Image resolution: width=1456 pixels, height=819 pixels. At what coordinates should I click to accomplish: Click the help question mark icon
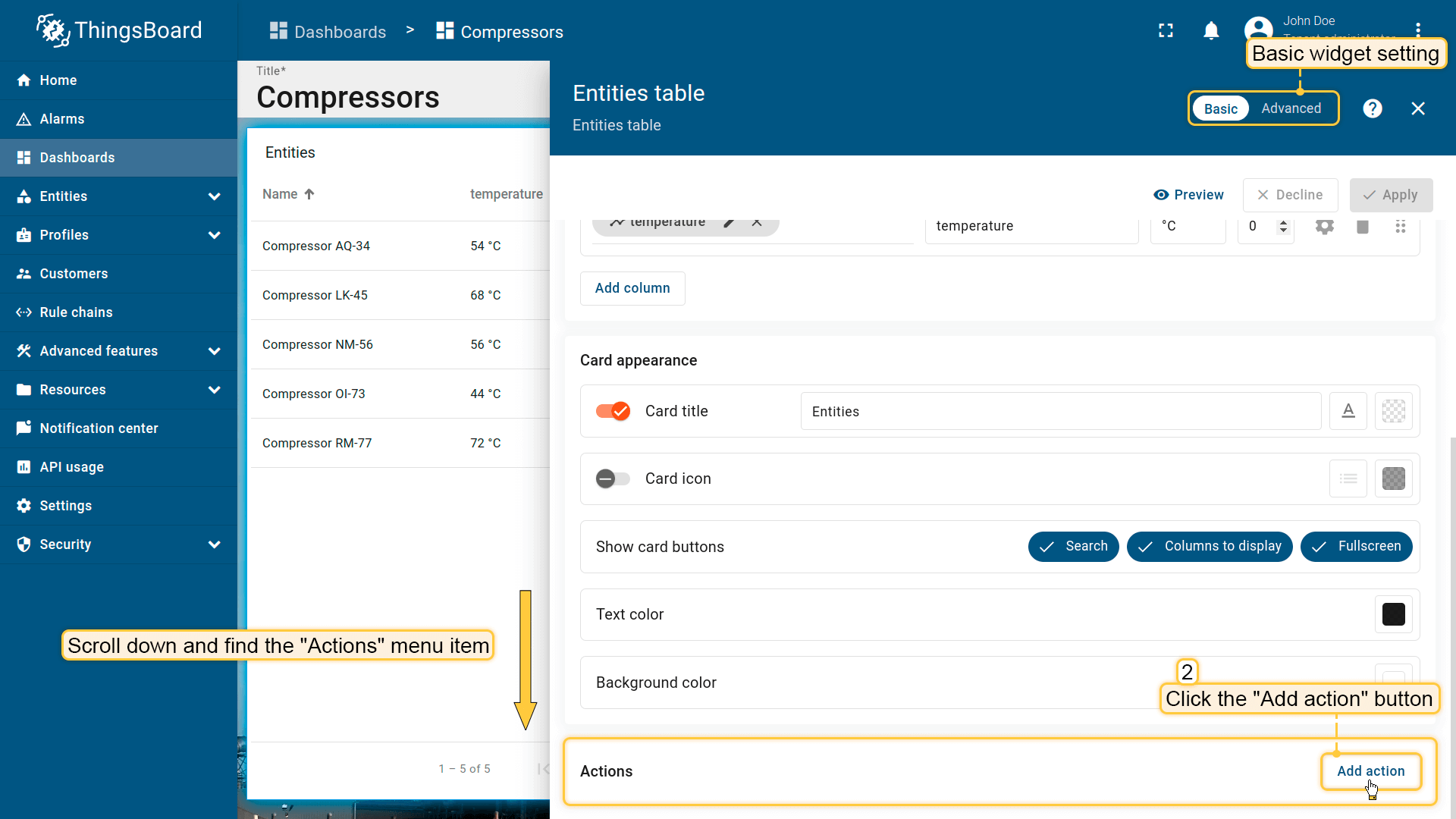[x=1372, y=108]
